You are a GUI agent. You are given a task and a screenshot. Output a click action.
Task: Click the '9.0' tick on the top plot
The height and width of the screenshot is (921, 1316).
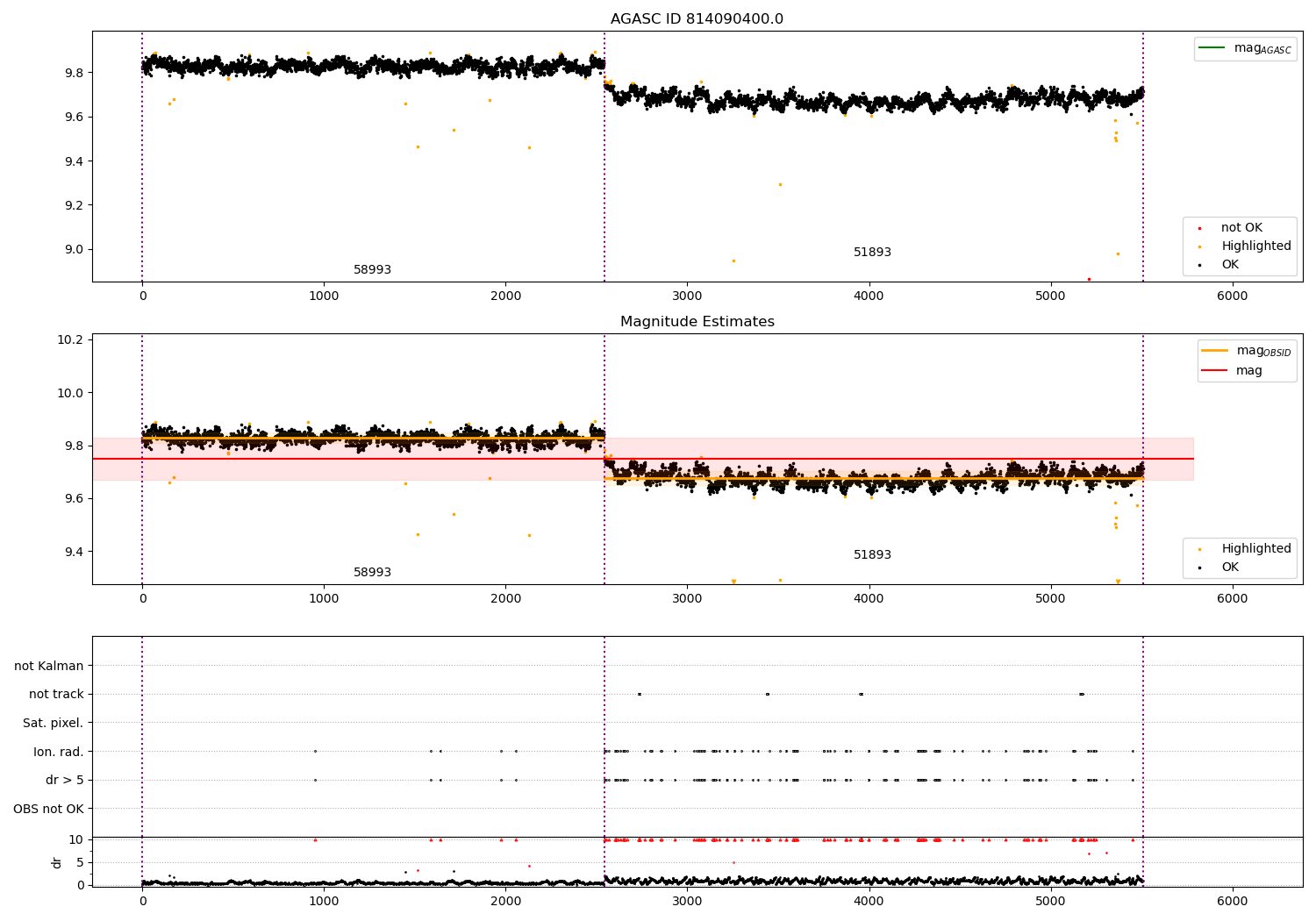pos(73,249)
